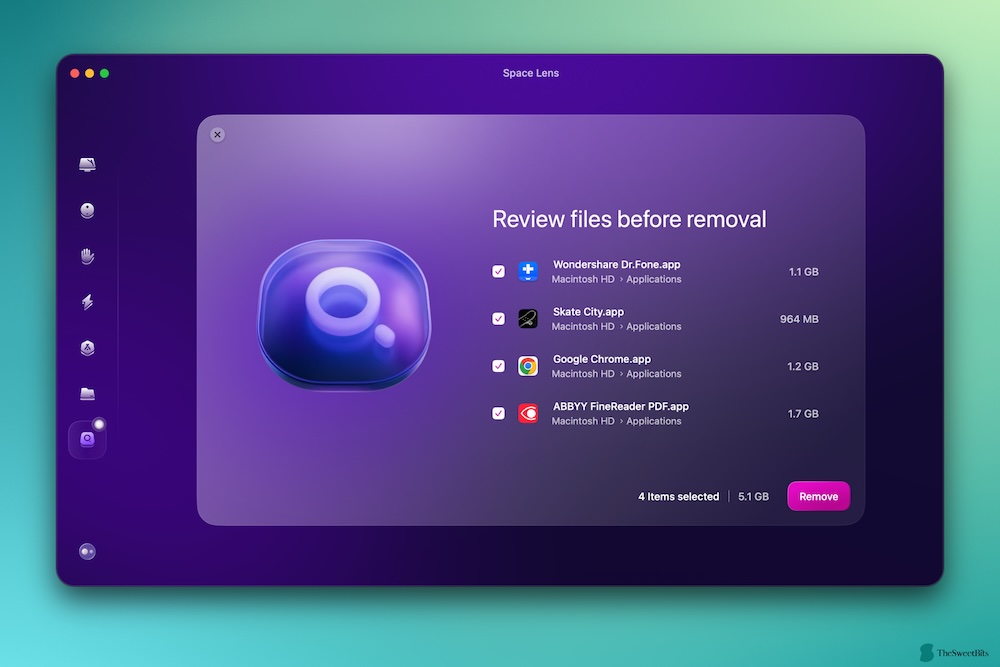Open the Performance lightning bolt icon
The height and width of the screenshot is (667, 1000).
[x=87, y=302]
